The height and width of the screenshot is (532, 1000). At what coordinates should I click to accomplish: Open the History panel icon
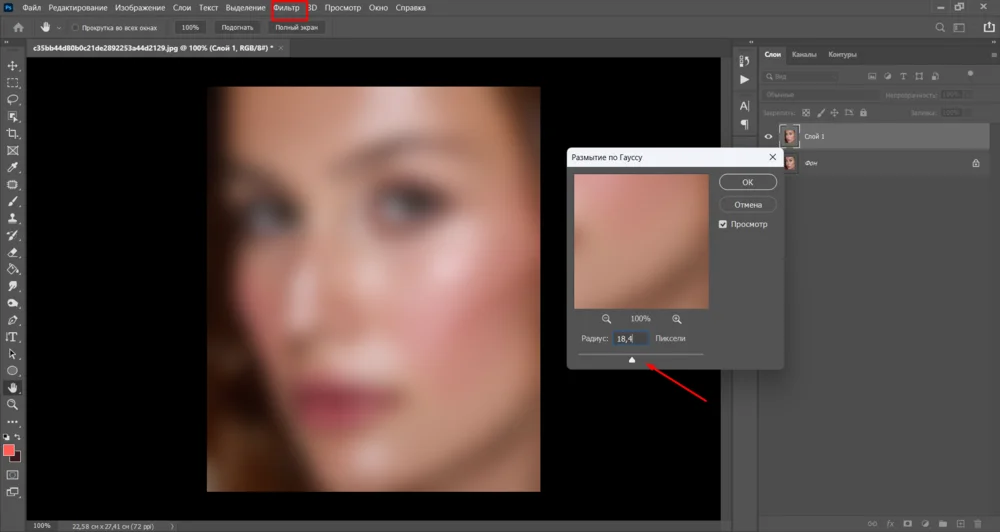click(744, 60)
